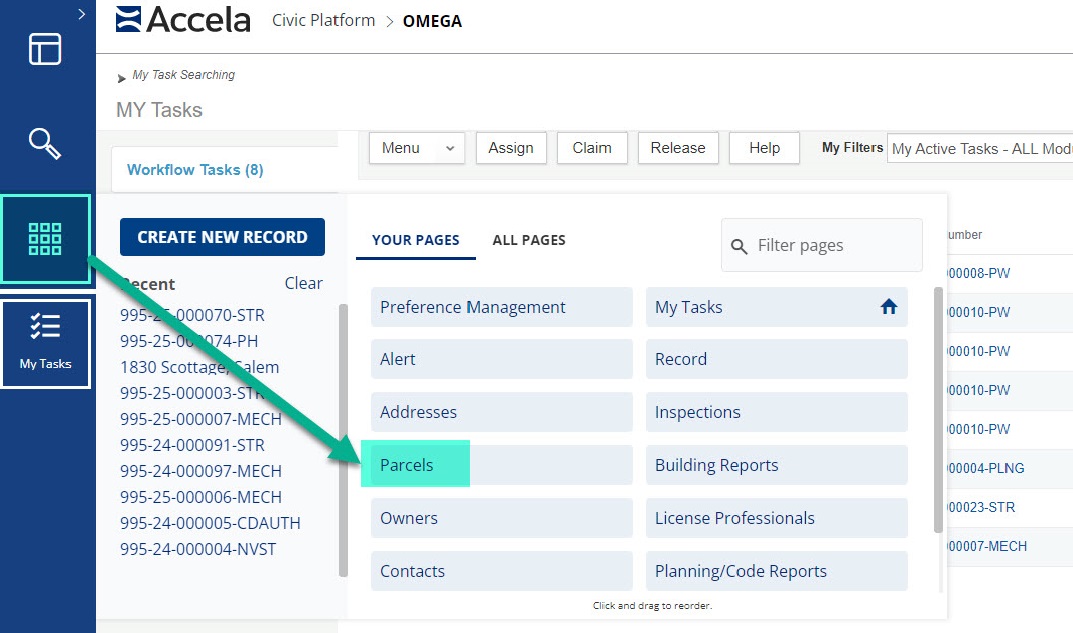Image resolution: width=1073 pixels, height=633 pixels.
Task: Switch to ALL PAGES tab
Action: (529, 240)
